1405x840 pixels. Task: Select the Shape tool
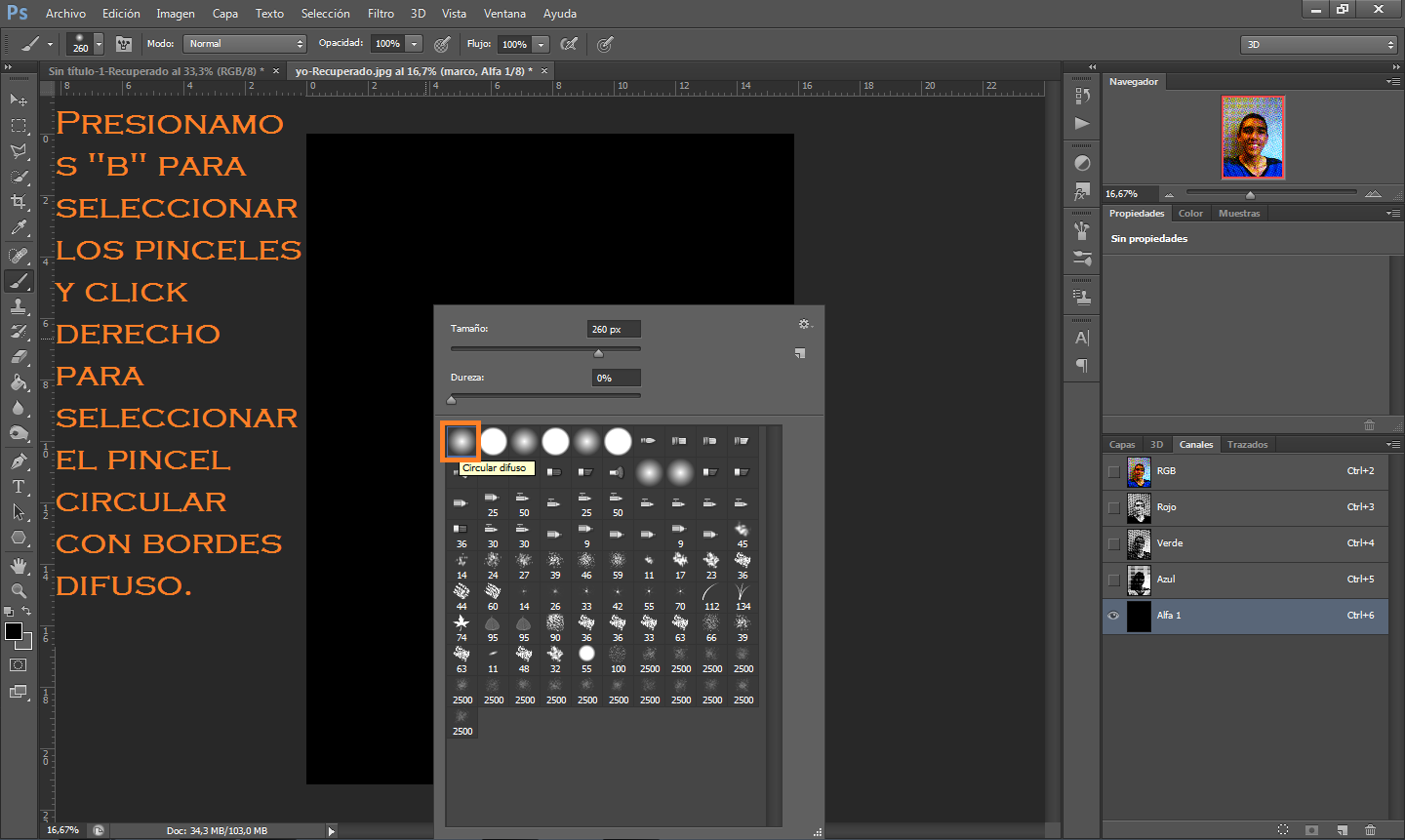[x=19, y=538]
